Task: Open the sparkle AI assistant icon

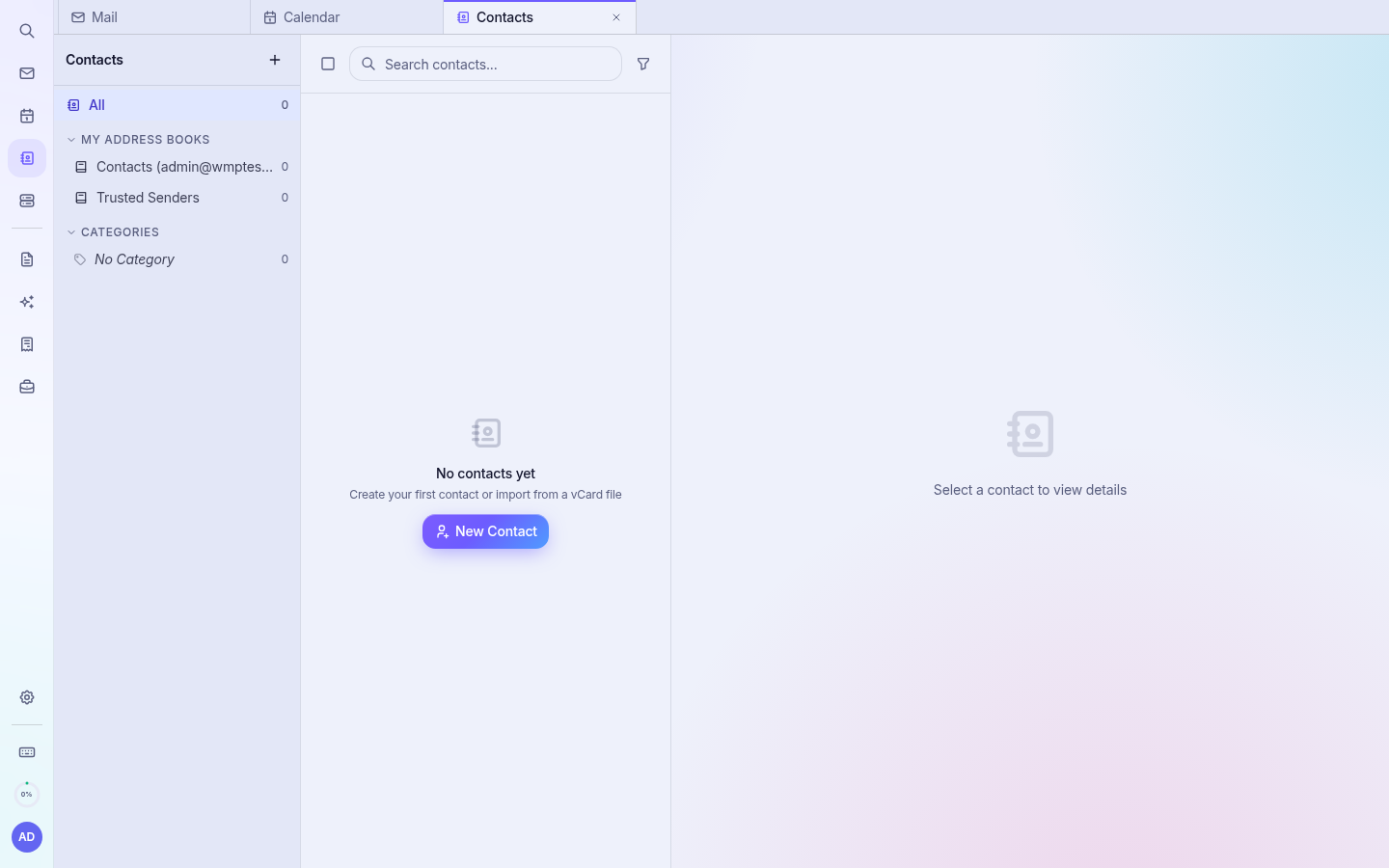Action: point(27,302)
